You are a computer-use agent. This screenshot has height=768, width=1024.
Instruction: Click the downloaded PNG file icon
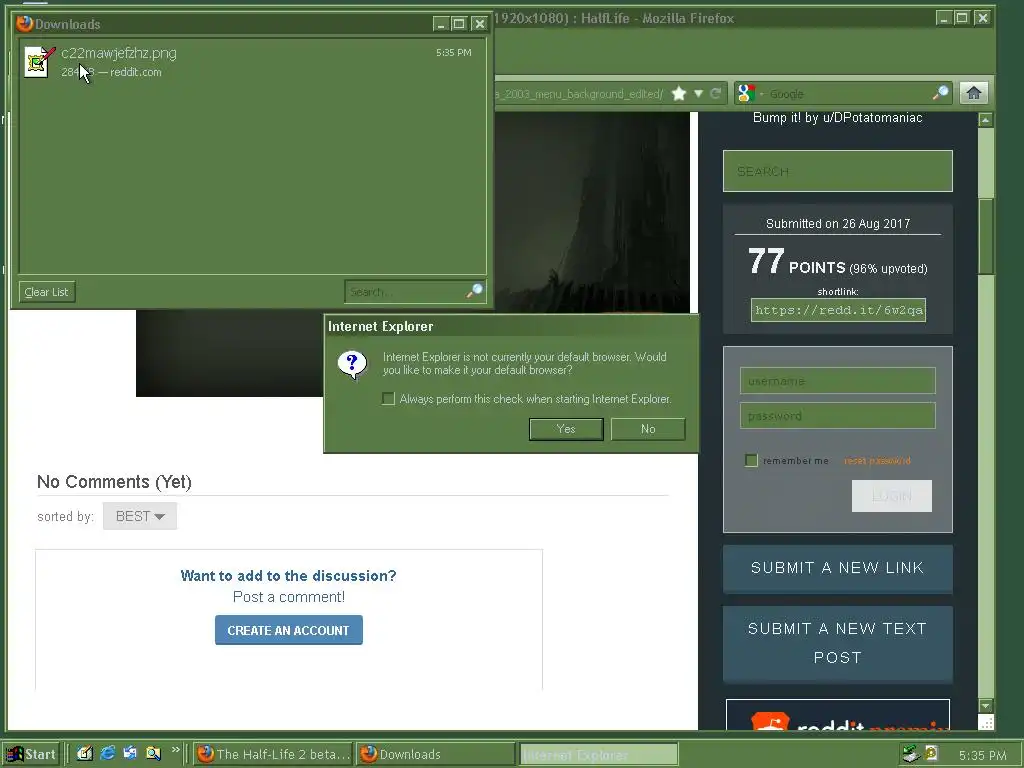(39, 61)
